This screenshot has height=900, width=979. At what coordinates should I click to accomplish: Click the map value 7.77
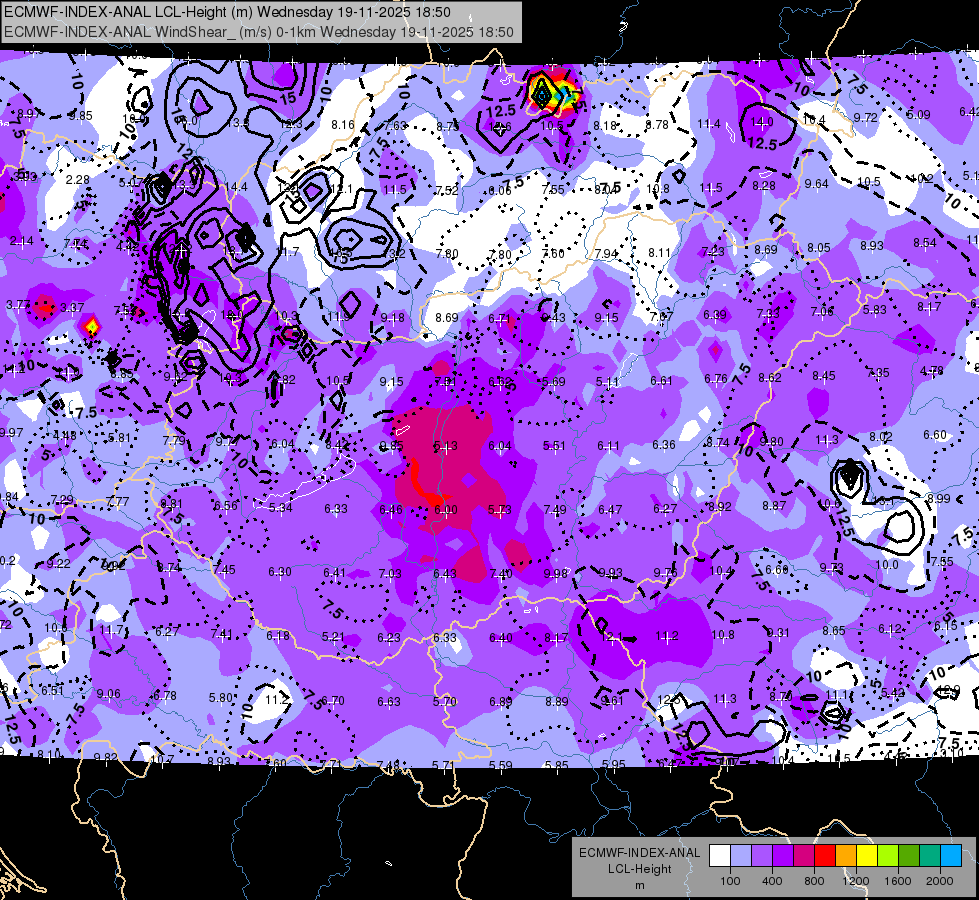point(117,501)
